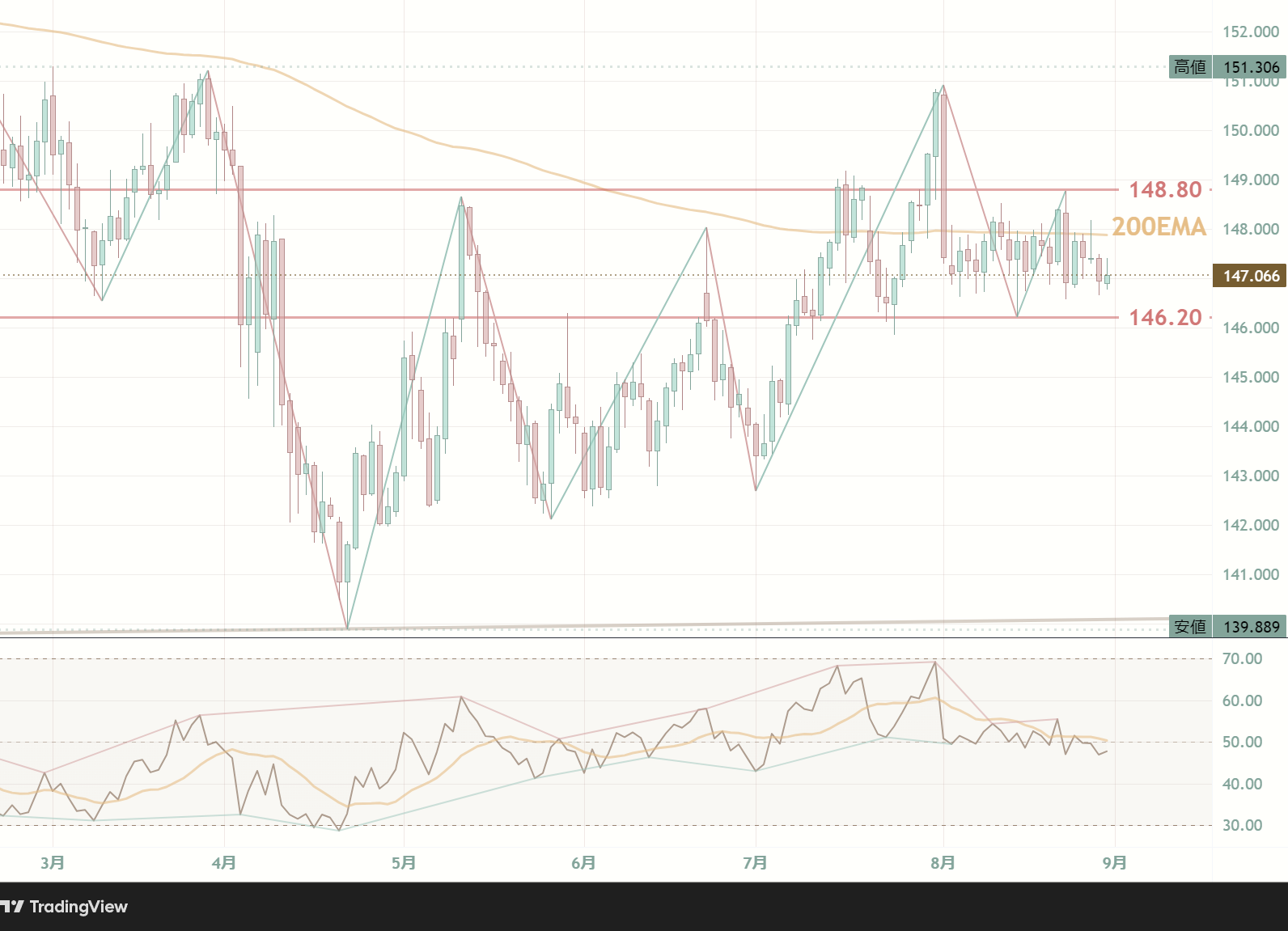Click the RSI 60.00 scale label
This screenshot has height=931, width=1288.
point(1242,700)
